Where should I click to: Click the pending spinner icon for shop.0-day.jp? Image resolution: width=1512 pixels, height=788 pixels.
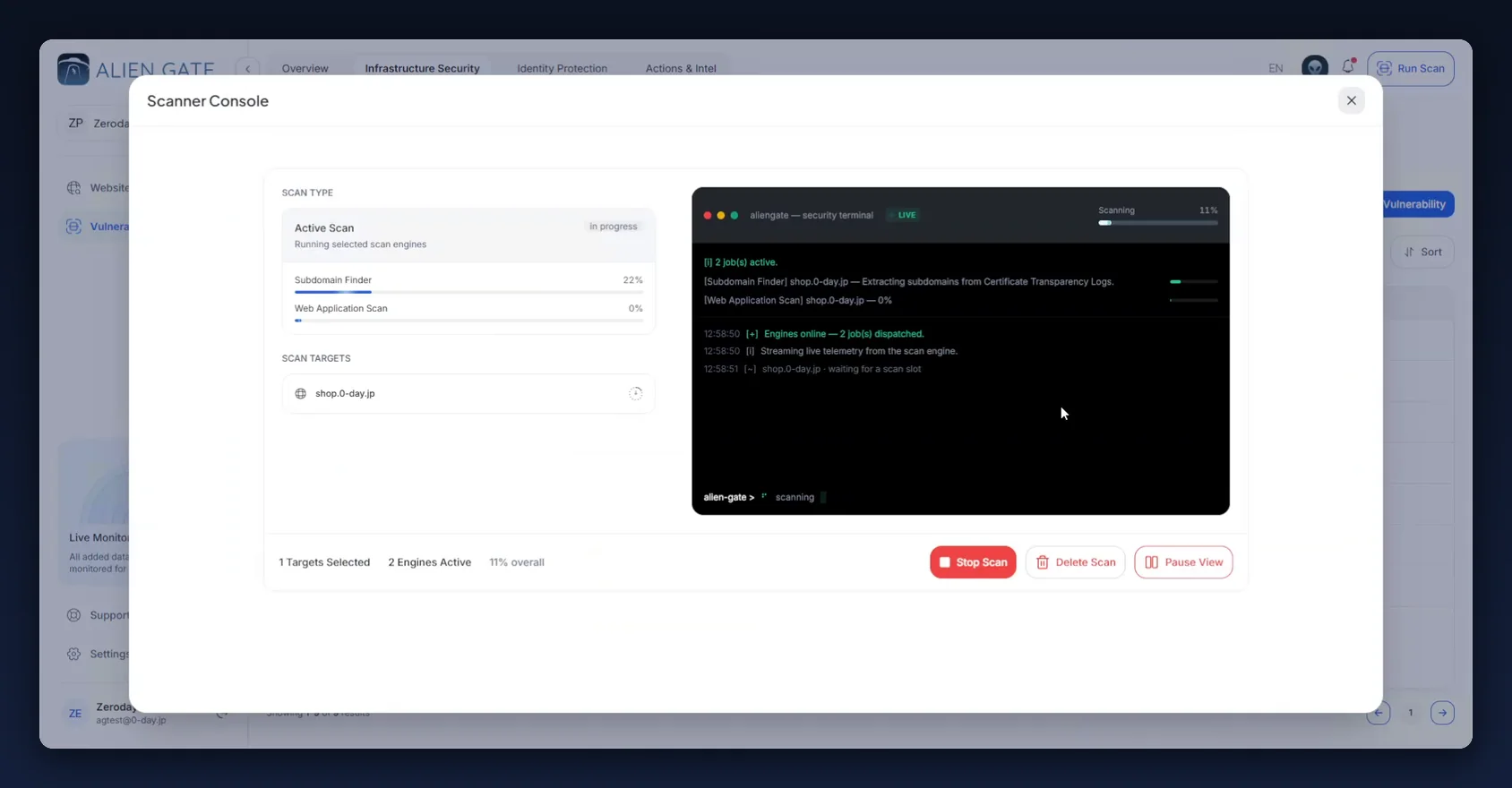point(635,393)
